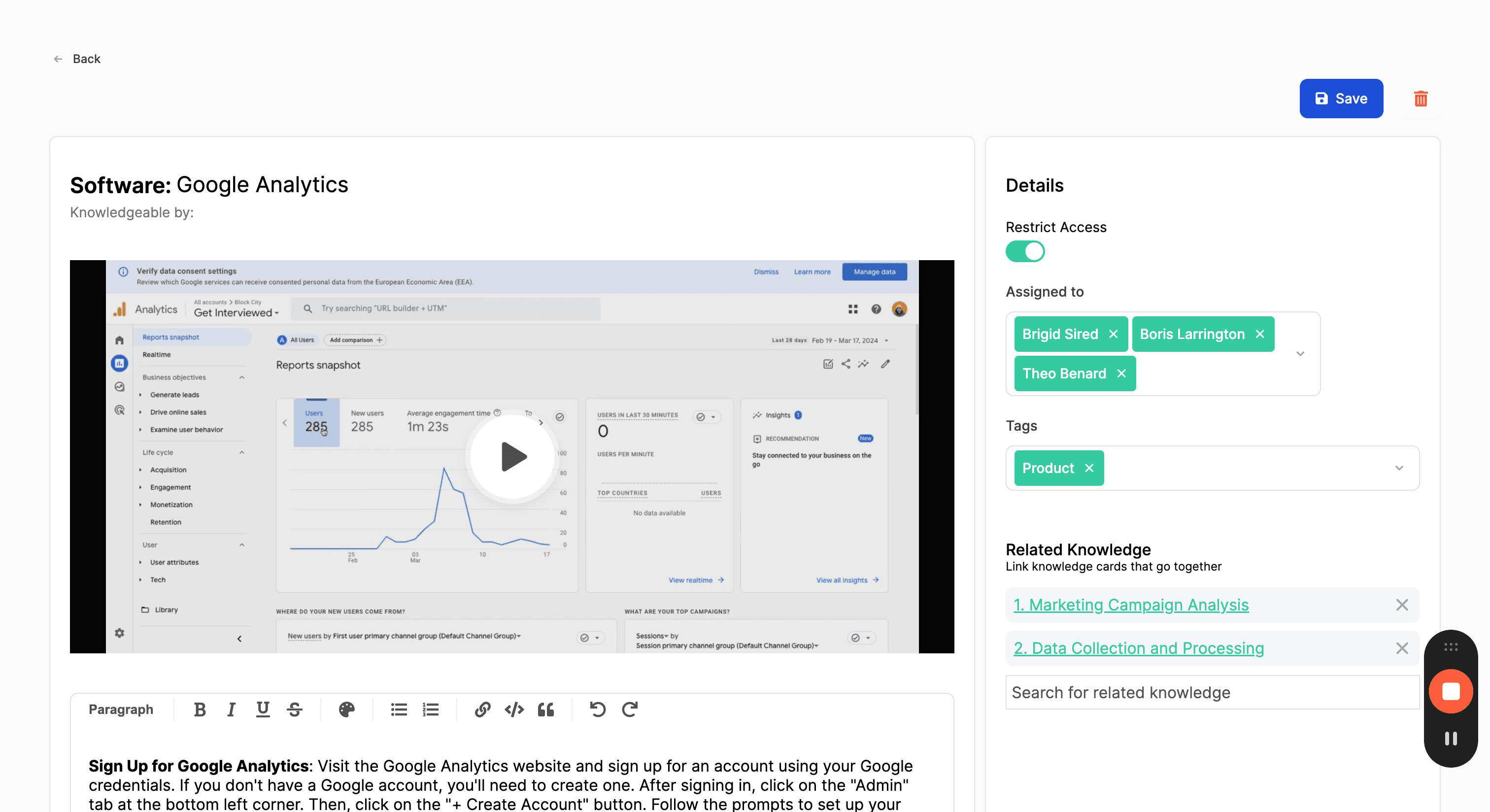Remove Theo Benard from assignees

click(1121, 373)
